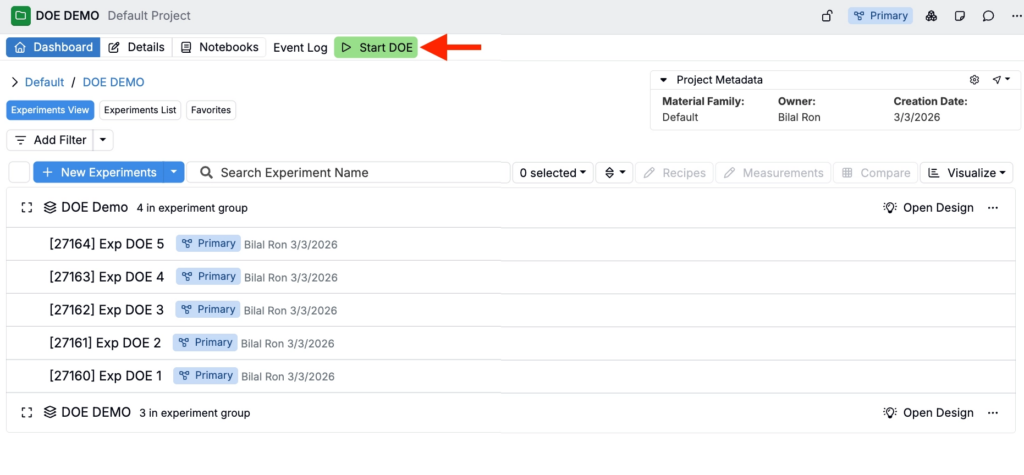Open the Notebooks tab

219,47
